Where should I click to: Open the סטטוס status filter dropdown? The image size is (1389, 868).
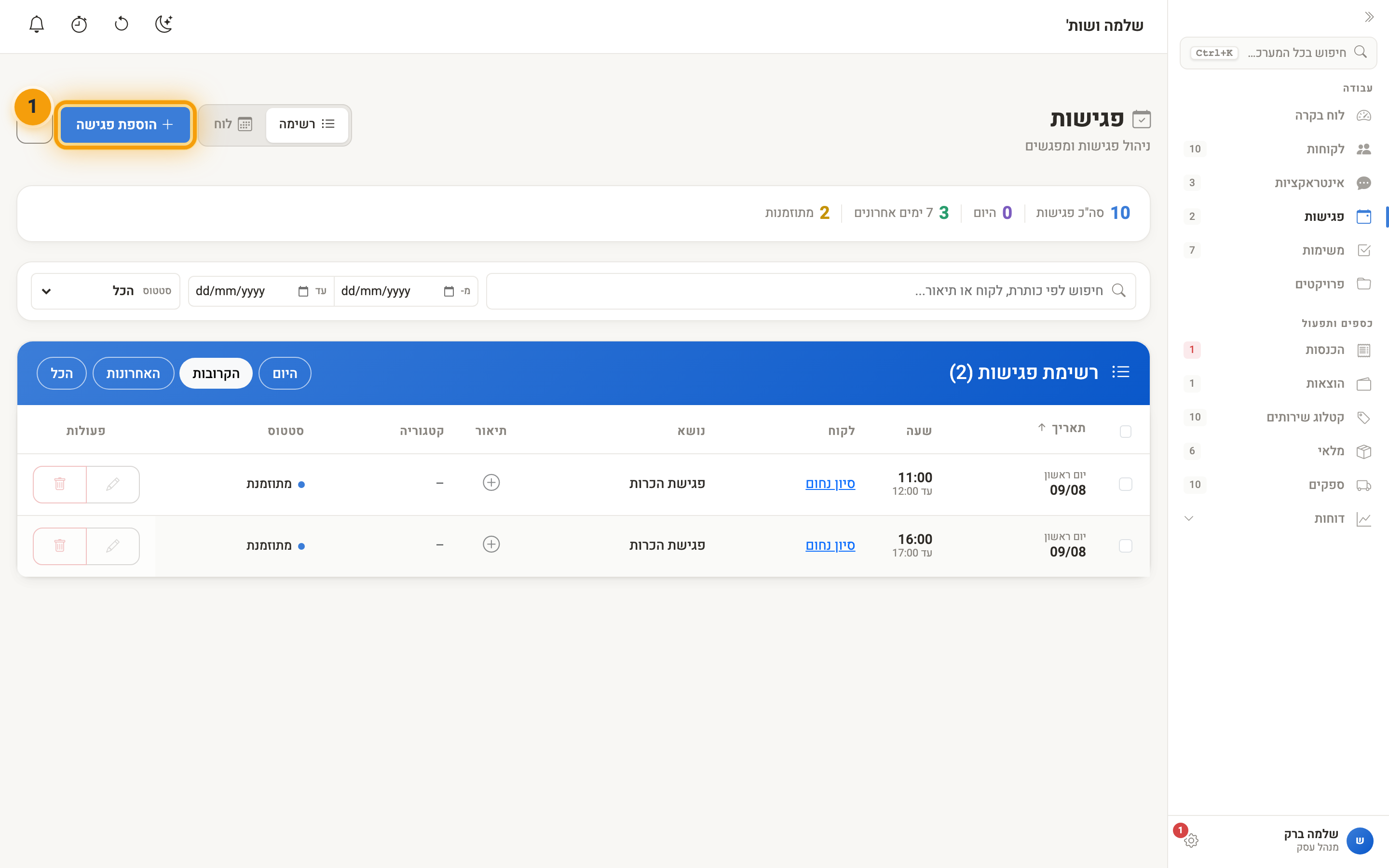pyautogui.click(x=106, y=291)
